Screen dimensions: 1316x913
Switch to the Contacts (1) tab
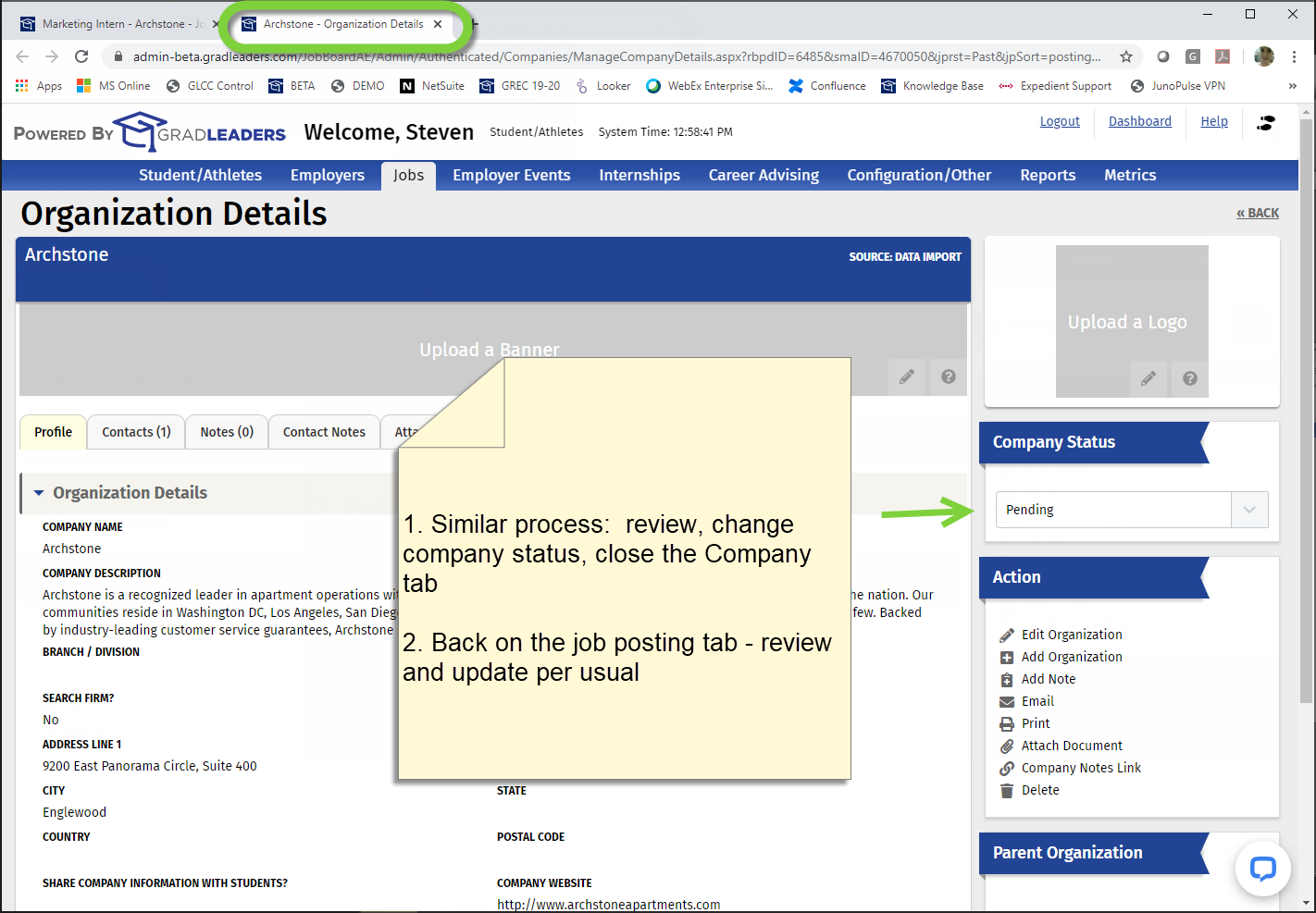pyautogui.click(x=136, y=432)
